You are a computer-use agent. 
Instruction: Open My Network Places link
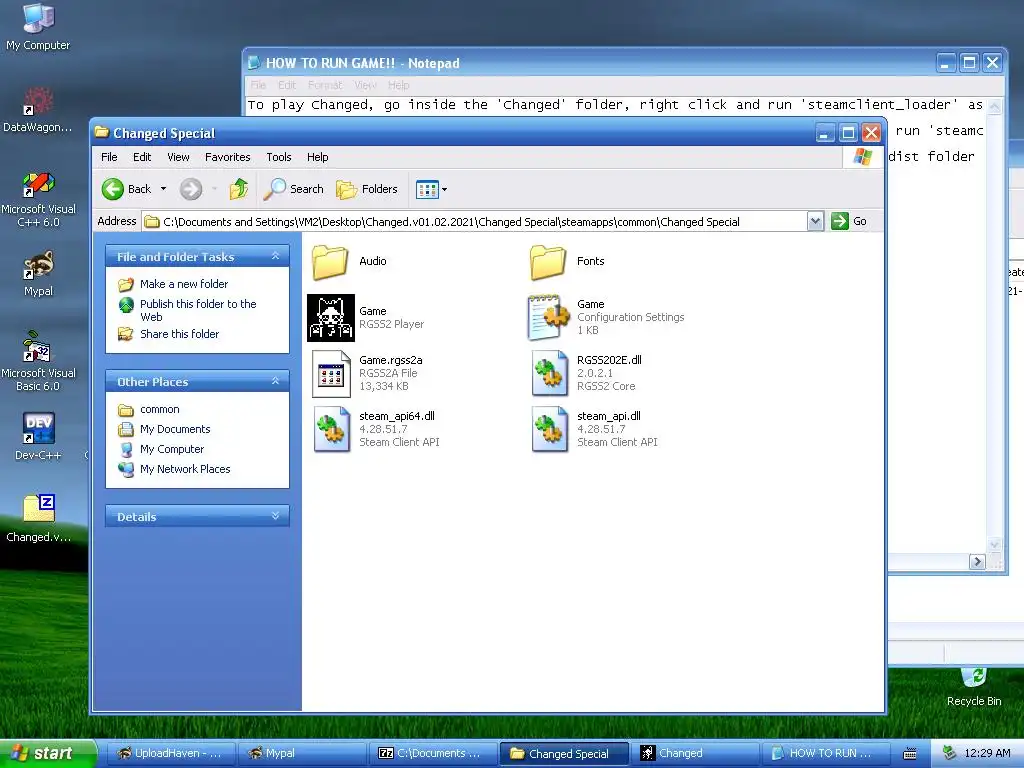185,469
